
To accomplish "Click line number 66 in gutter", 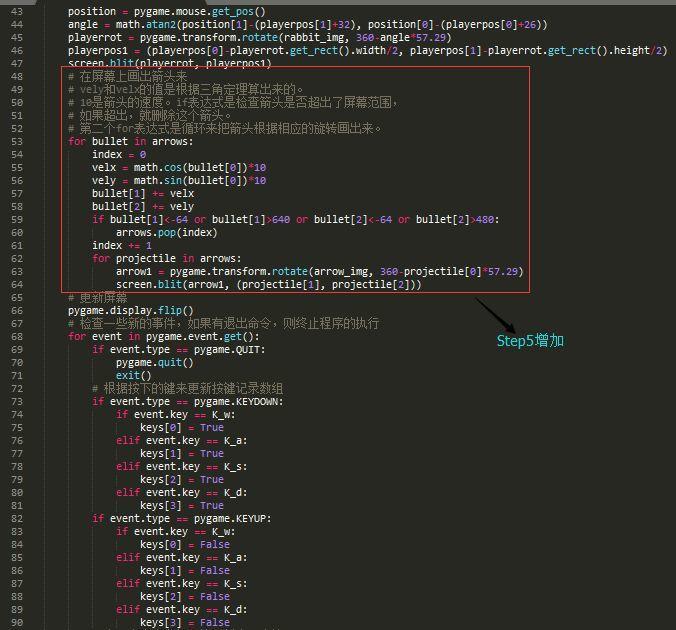I will [x=16, y=311].
